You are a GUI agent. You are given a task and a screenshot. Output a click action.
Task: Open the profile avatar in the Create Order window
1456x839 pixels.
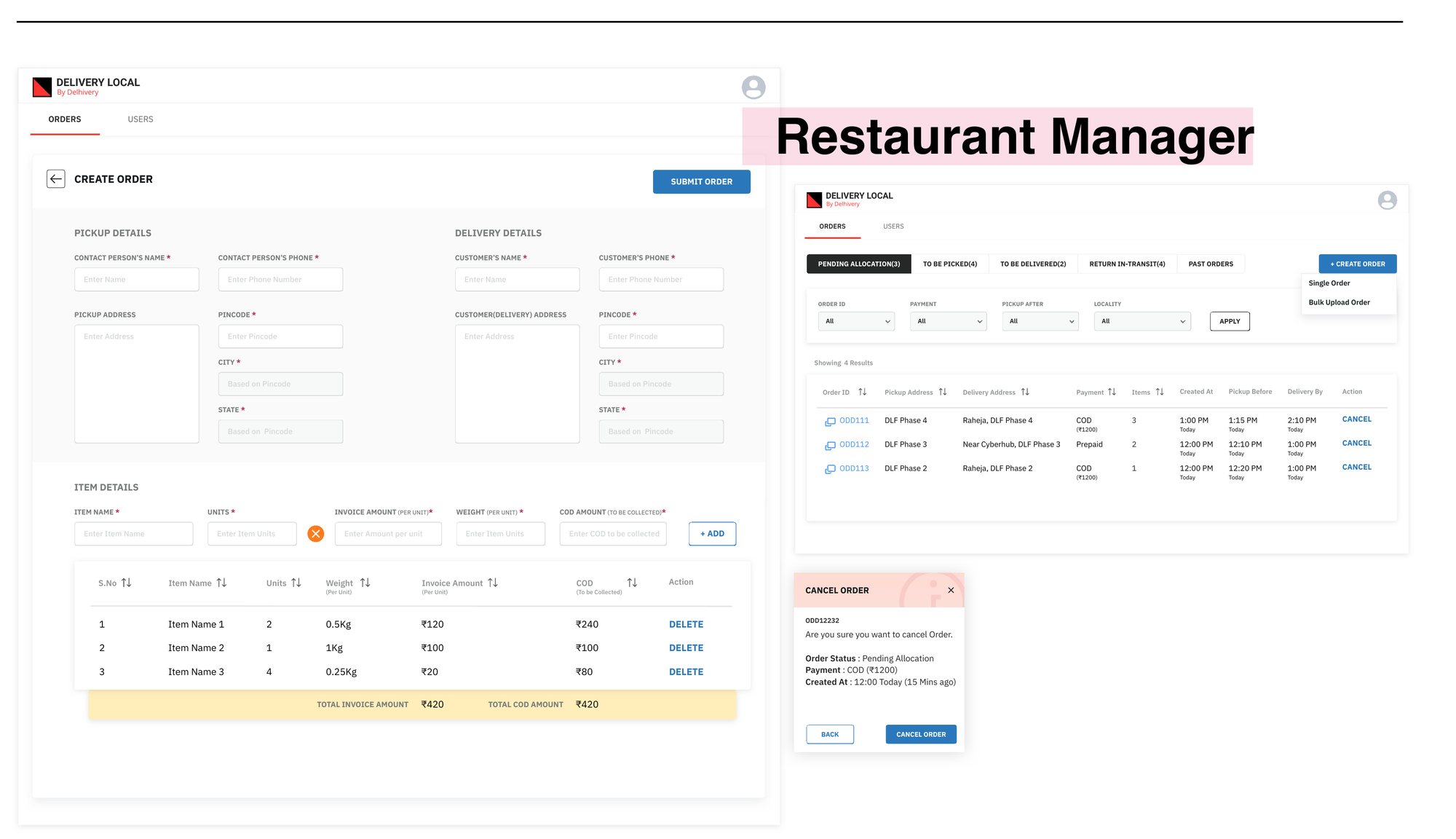[x=753, y=87]
